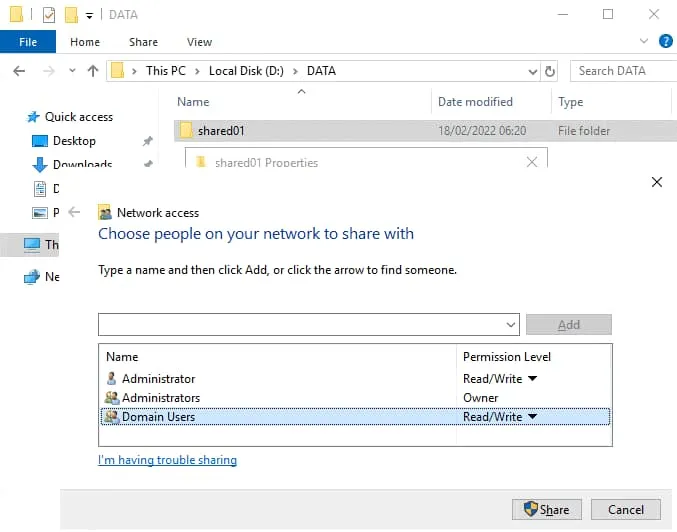
Task: Open the File menu tab
Action: [28, 42]
